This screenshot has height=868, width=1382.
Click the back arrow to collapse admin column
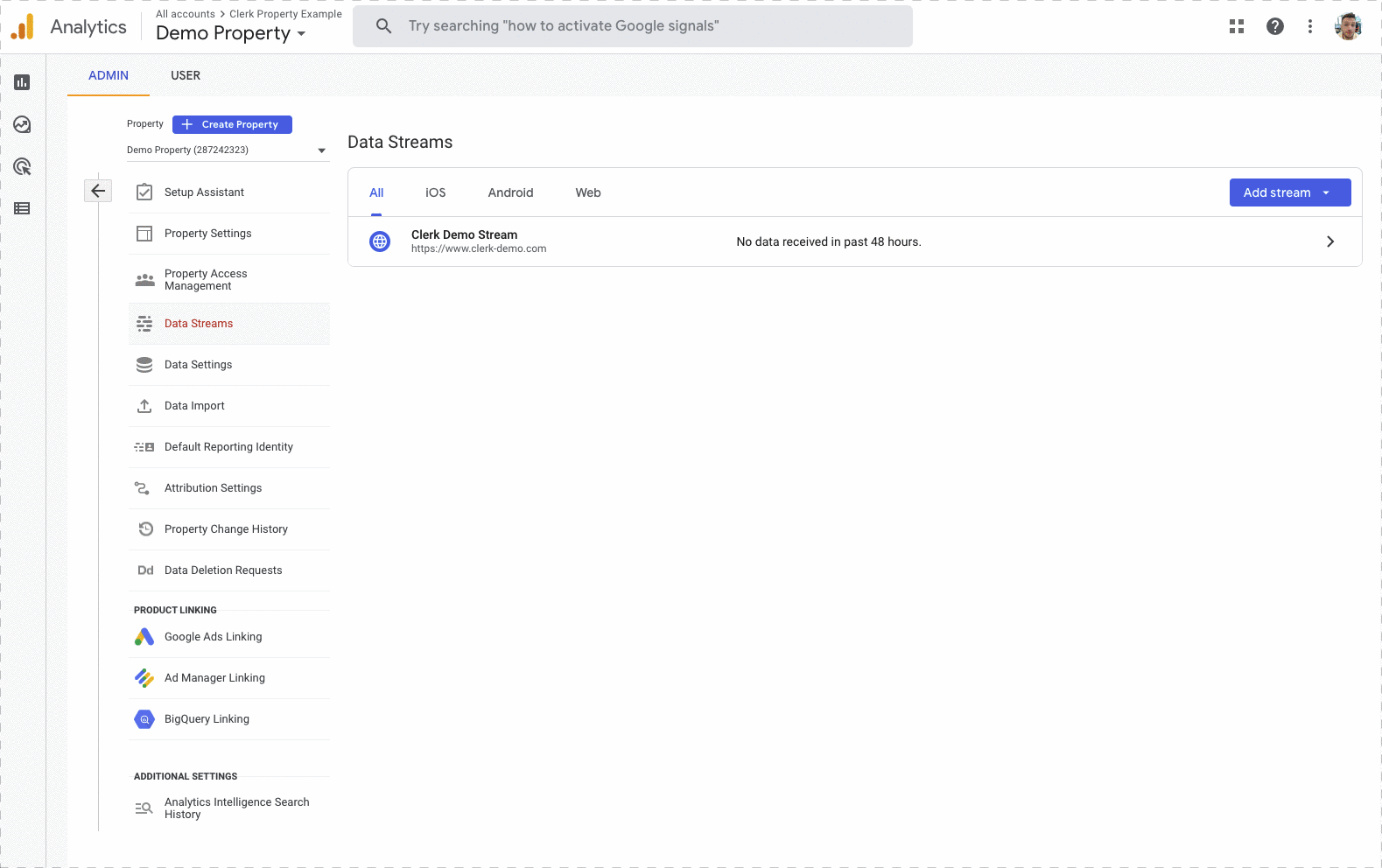(x=98, y=191)
